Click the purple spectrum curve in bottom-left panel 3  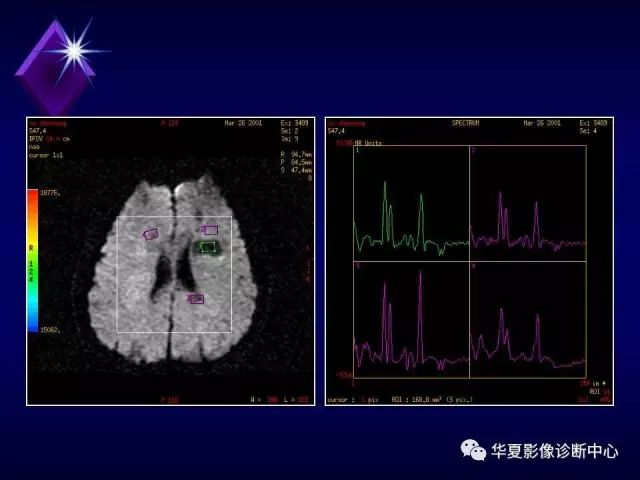411,320
